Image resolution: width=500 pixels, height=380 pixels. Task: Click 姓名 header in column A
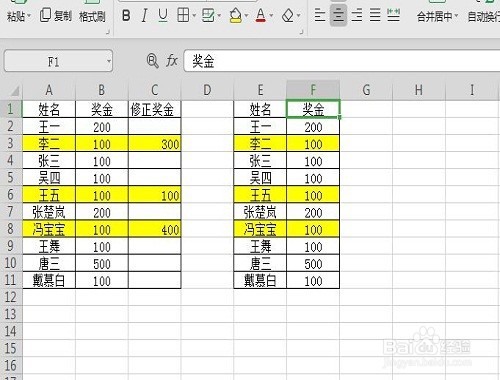tap(49, 109)
